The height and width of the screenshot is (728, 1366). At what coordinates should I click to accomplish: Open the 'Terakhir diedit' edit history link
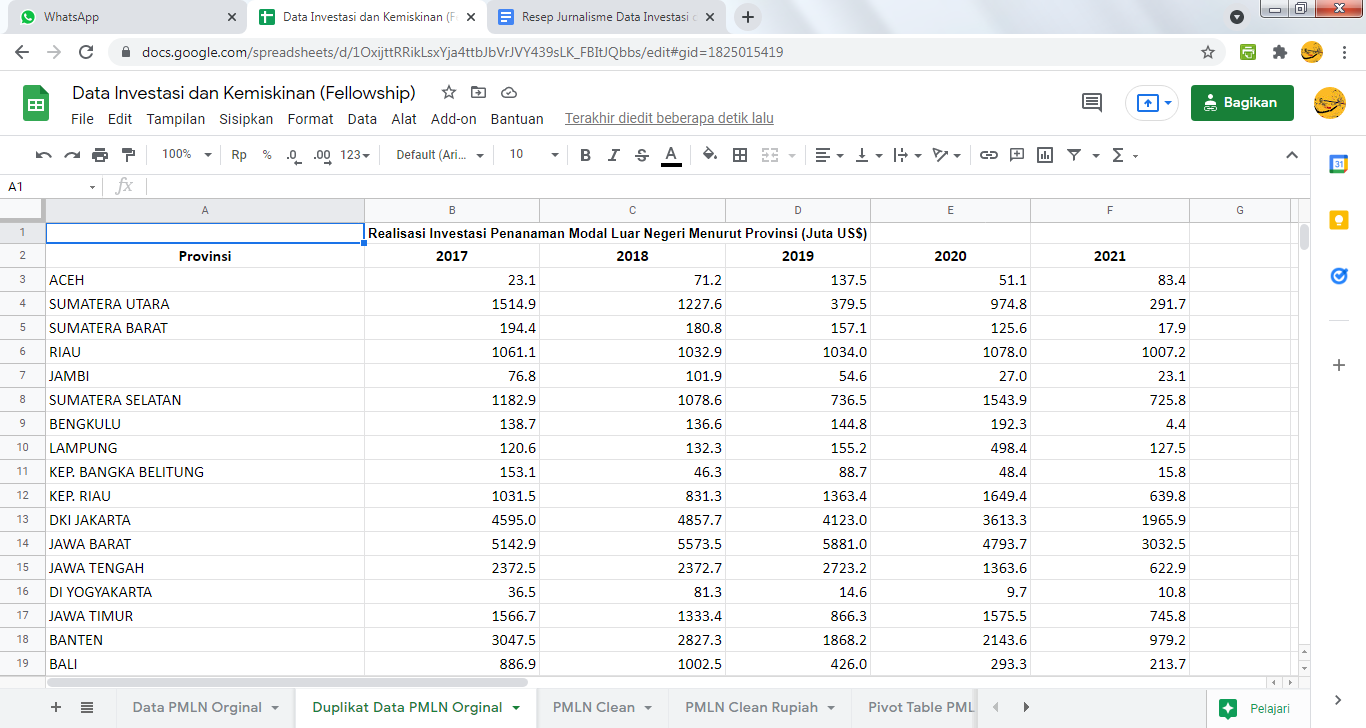tap(669, 119)
